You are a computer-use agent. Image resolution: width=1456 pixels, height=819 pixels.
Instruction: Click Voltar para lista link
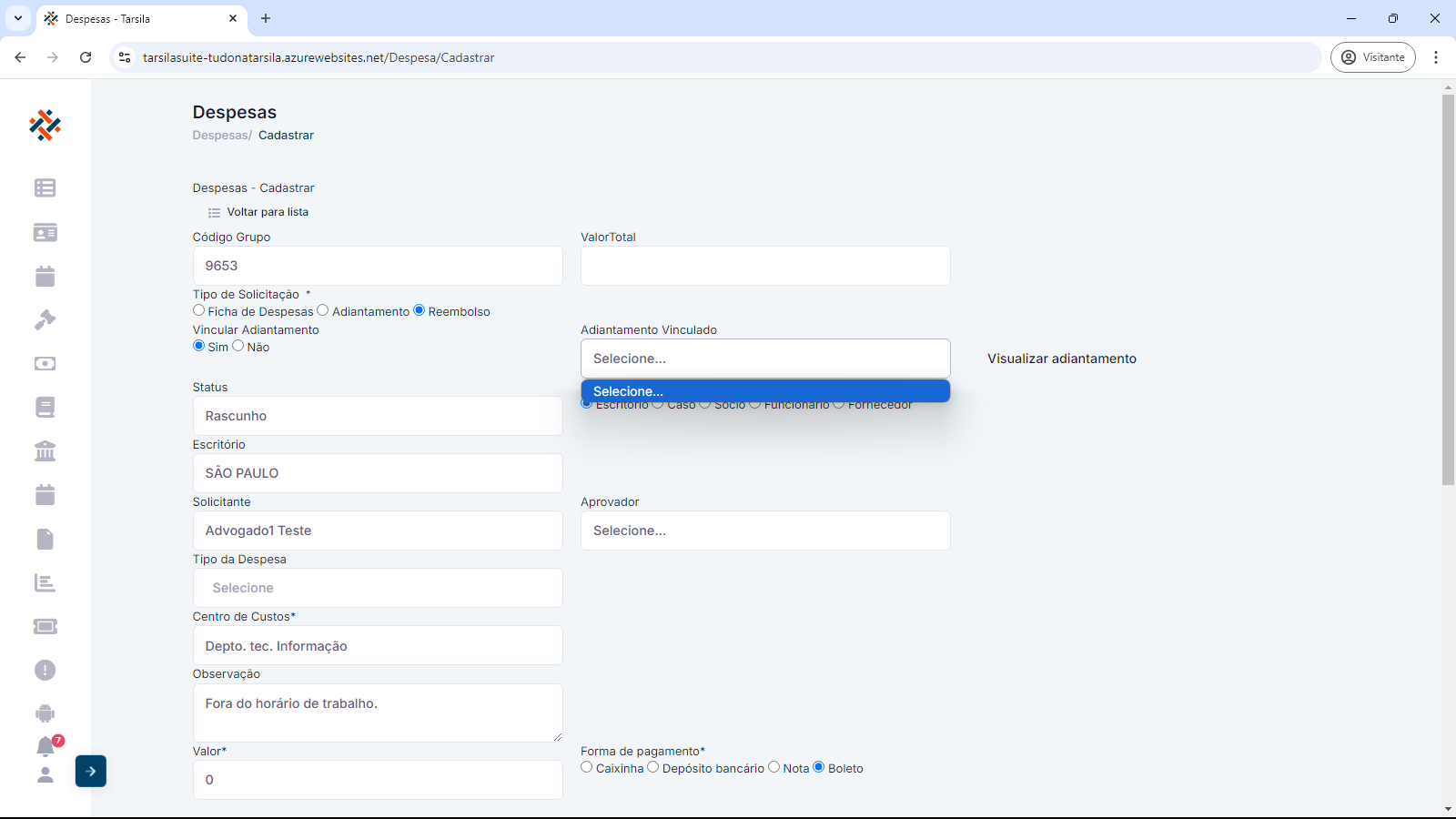coord(267,212)
